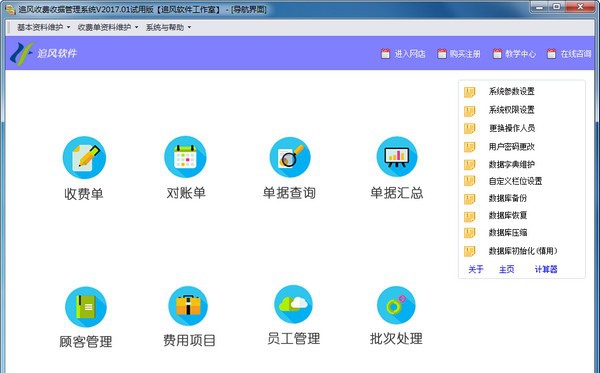This screenshot has height=373, width=600.
Task: Close the application window
Action: pyautogui.click(x=580, y=7)
